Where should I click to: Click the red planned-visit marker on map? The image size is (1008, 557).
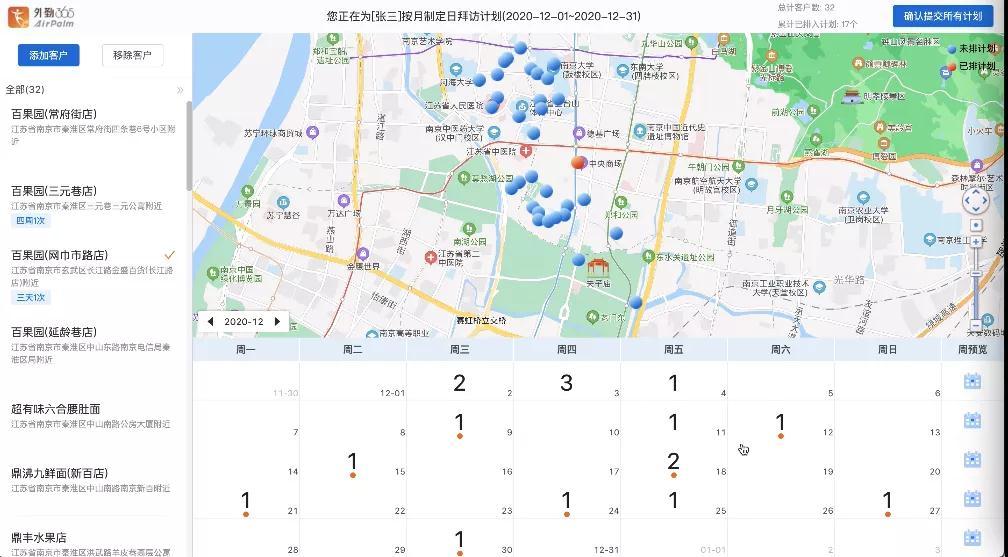(x=578, y=162)
